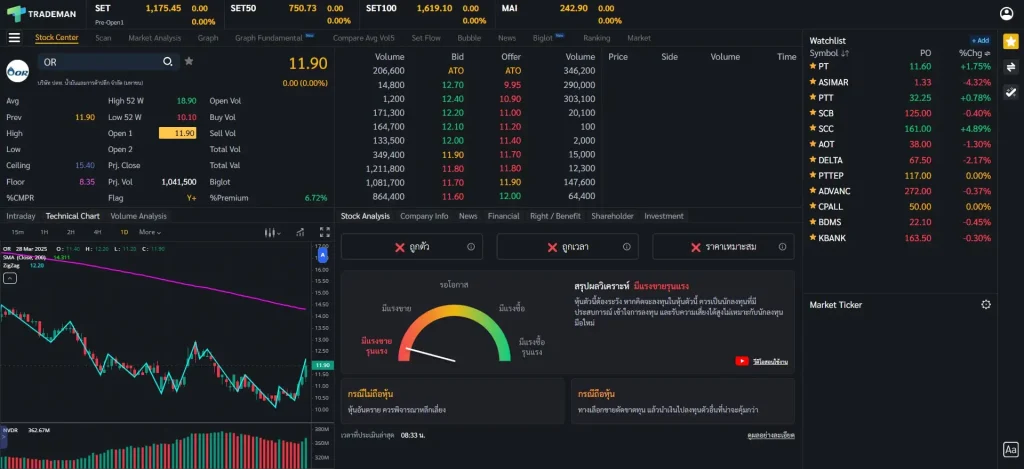The width and height of the screenshot is (1024, 469).
Task: Switch to the Investment tab
Action: click(664, 216)
